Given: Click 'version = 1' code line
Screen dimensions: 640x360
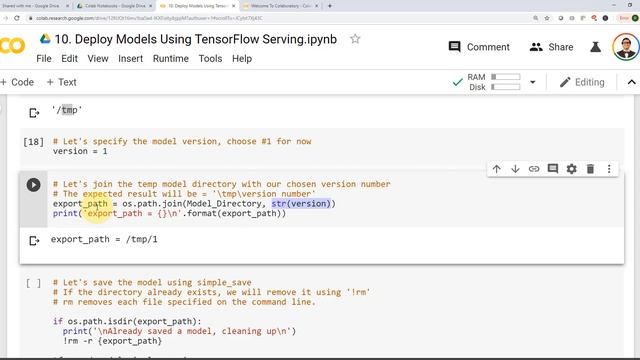Looking at the screenshot, I should [80, 151].
